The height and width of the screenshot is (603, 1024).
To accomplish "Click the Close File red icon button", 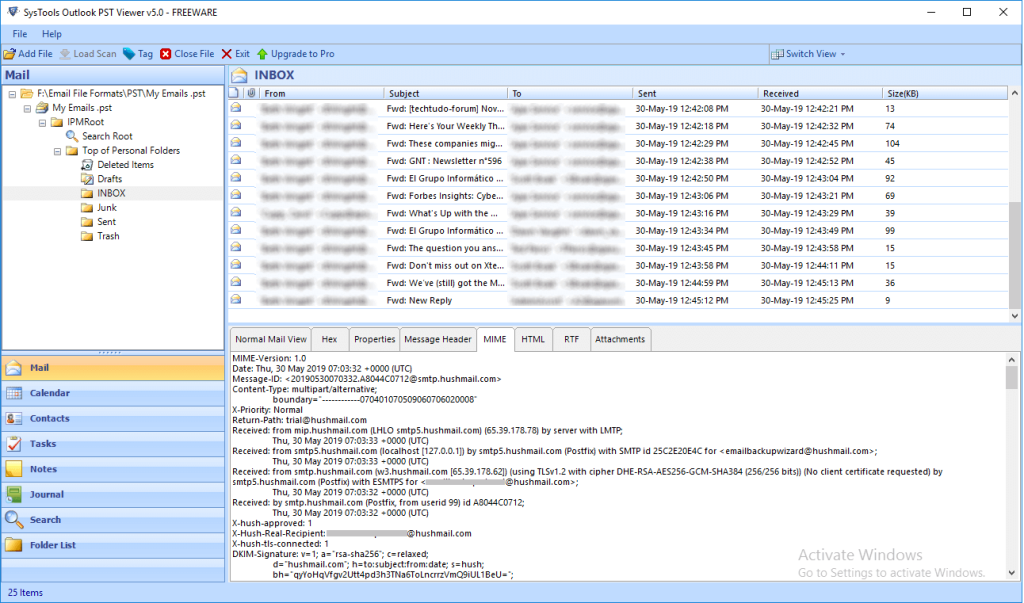I will click(166, 54).
